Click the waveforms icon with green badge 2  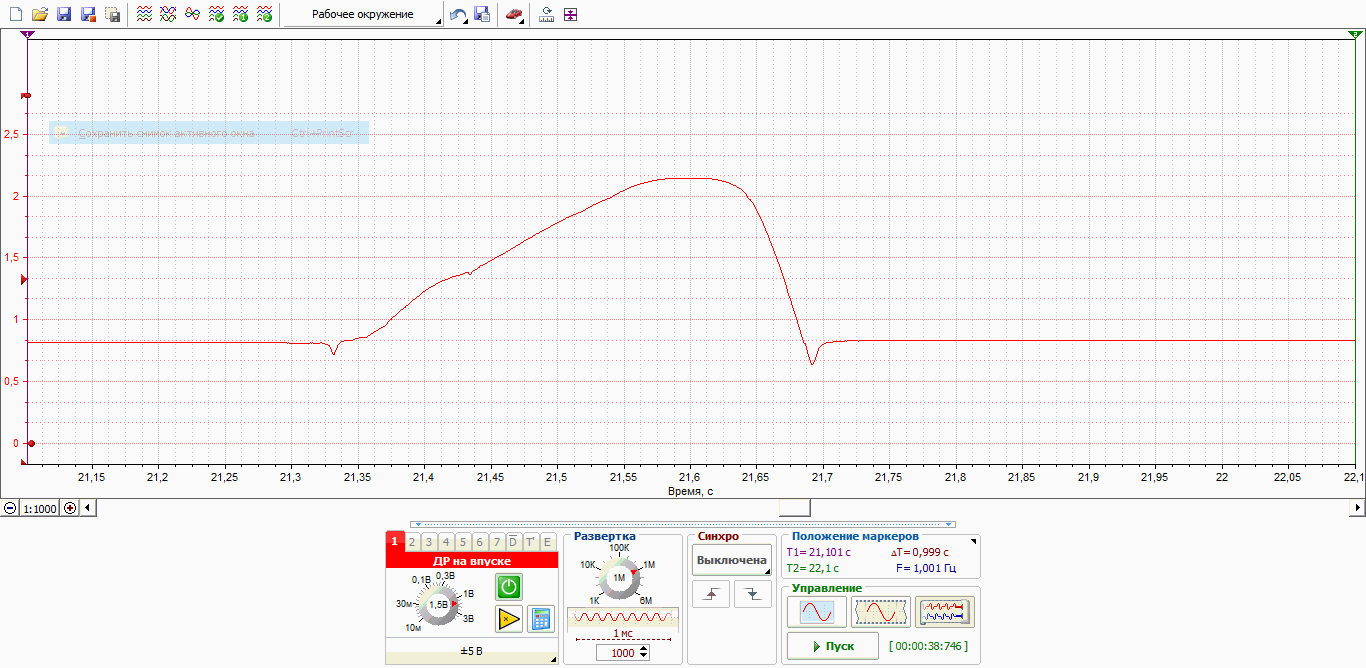(x=264, y=15)
